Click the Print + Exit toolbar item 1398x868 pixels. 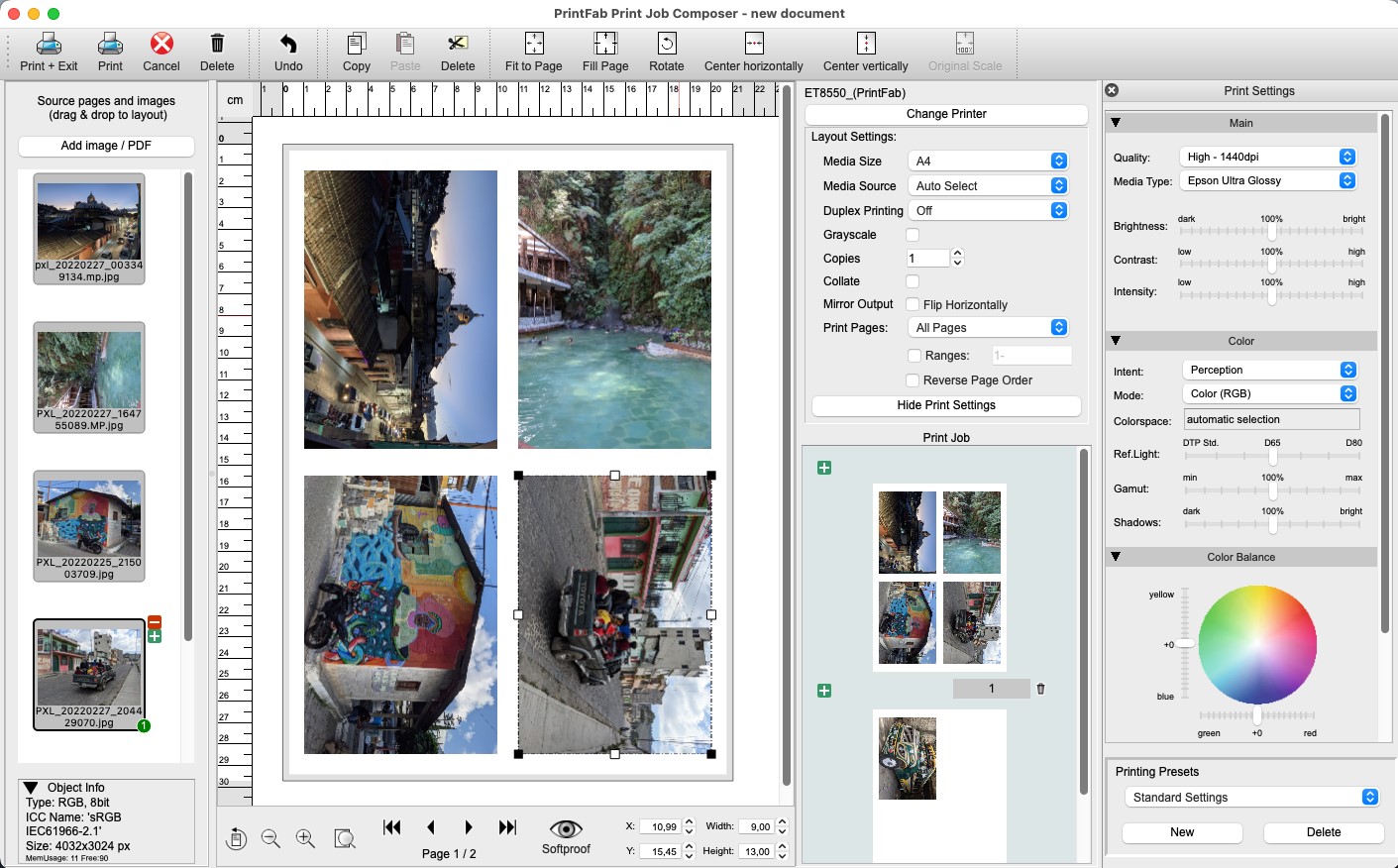[x=48, y=46]
